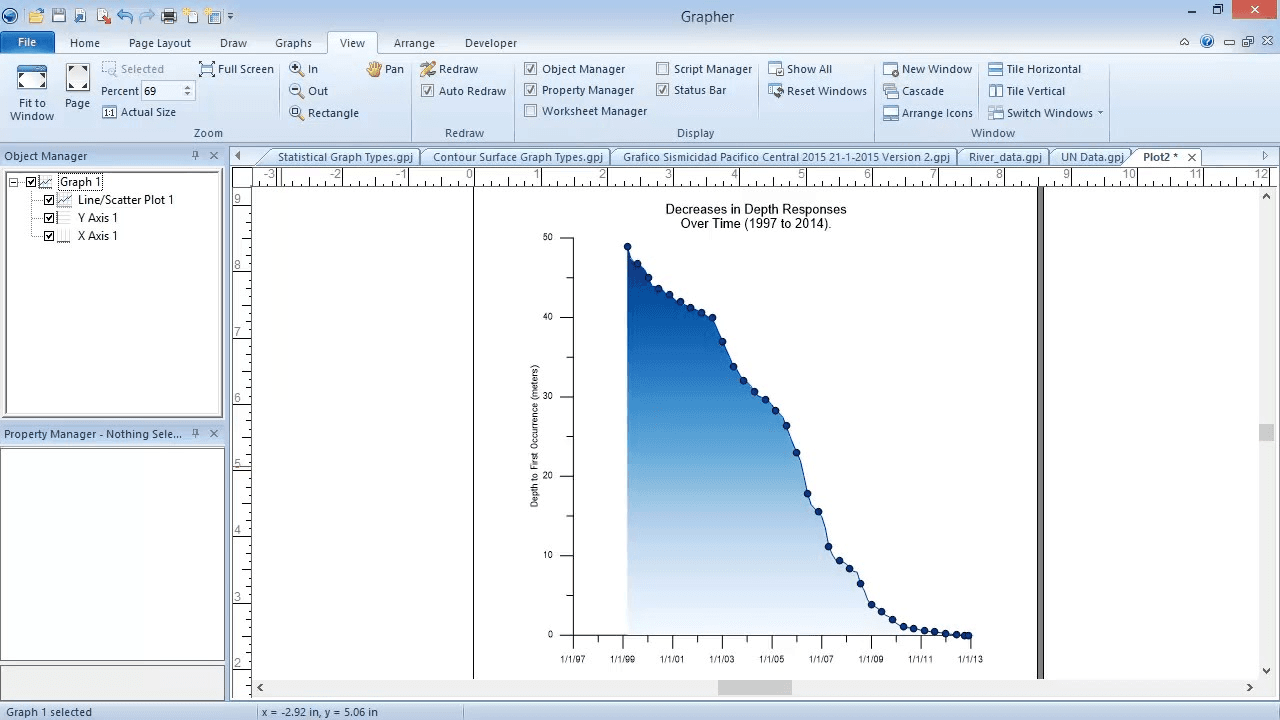This screenshot has width=1280, height=720.
Task: Enable the Worksheet Manager checkbox
Action: click(531, 110)
